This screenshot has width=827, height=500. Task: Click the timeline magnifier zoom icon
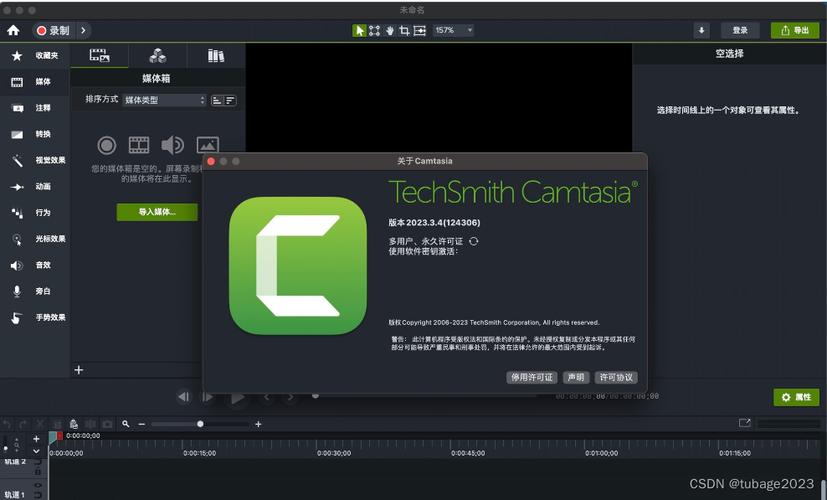coord(126,424)
